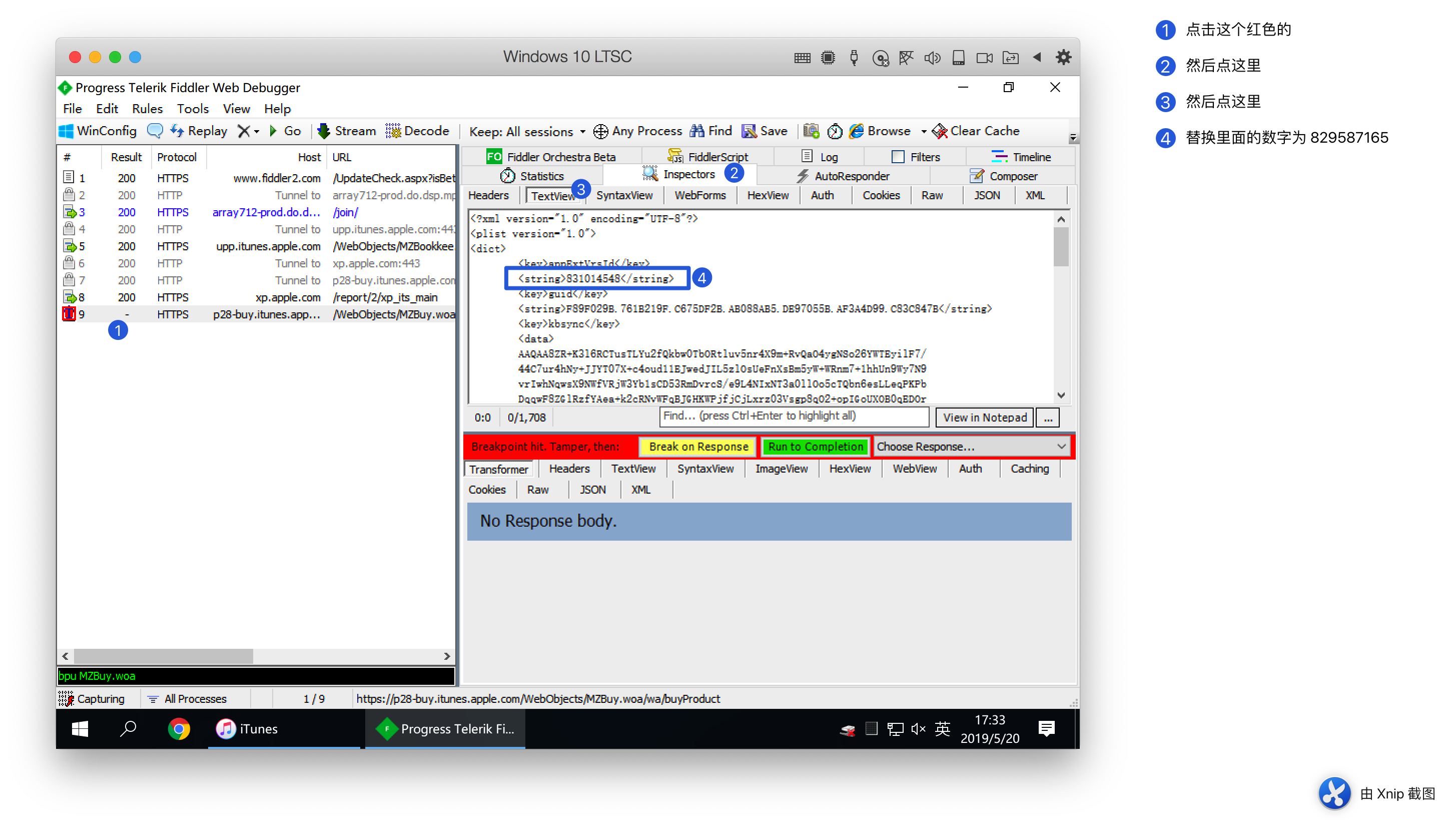The width and height of the screenshot is (1456, 823).
Task: Open the action center notification icon
Action: [x=1046, y=728]
